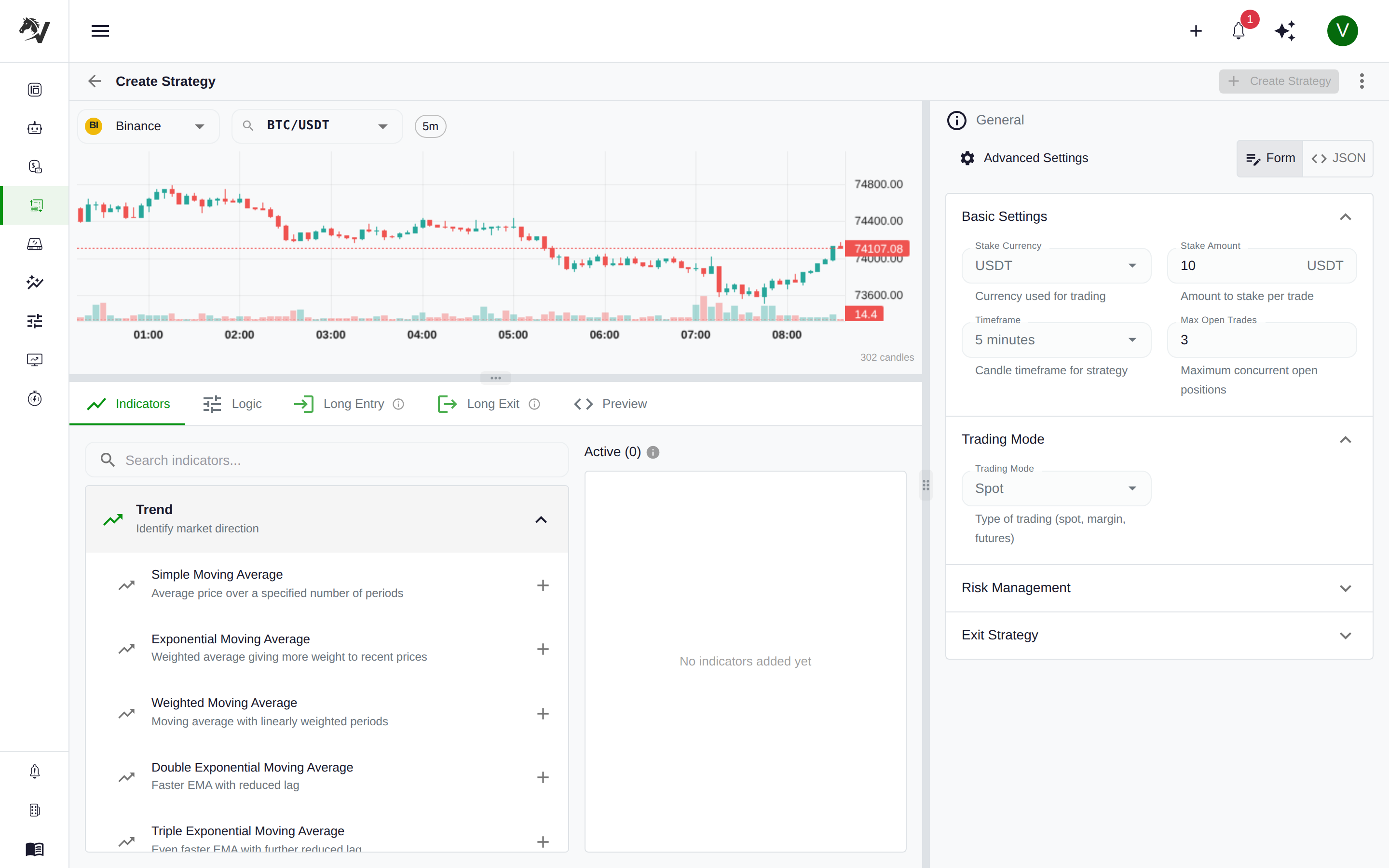1389x868 pixels.
Task: Click the Advanced Settings gear icon
Action: [967, 158]
